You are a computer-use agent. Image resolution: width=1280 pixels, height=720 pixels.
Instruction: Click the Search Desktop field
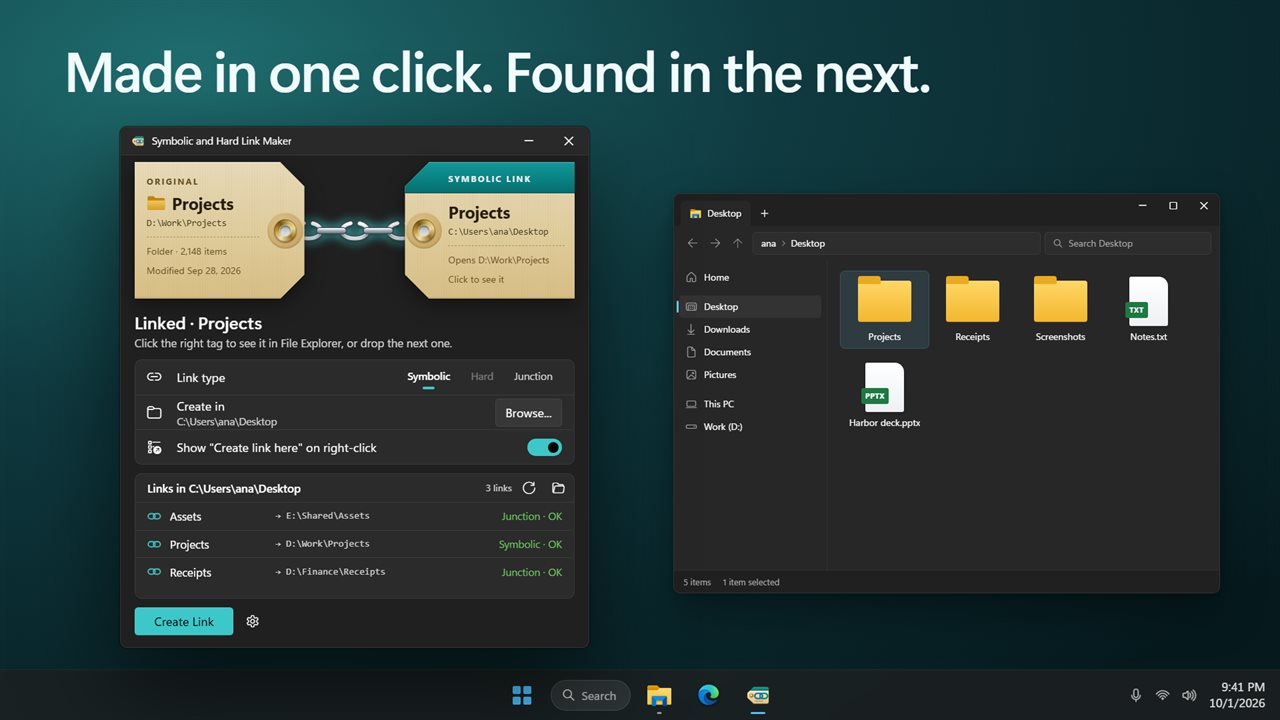[1128, 243]
